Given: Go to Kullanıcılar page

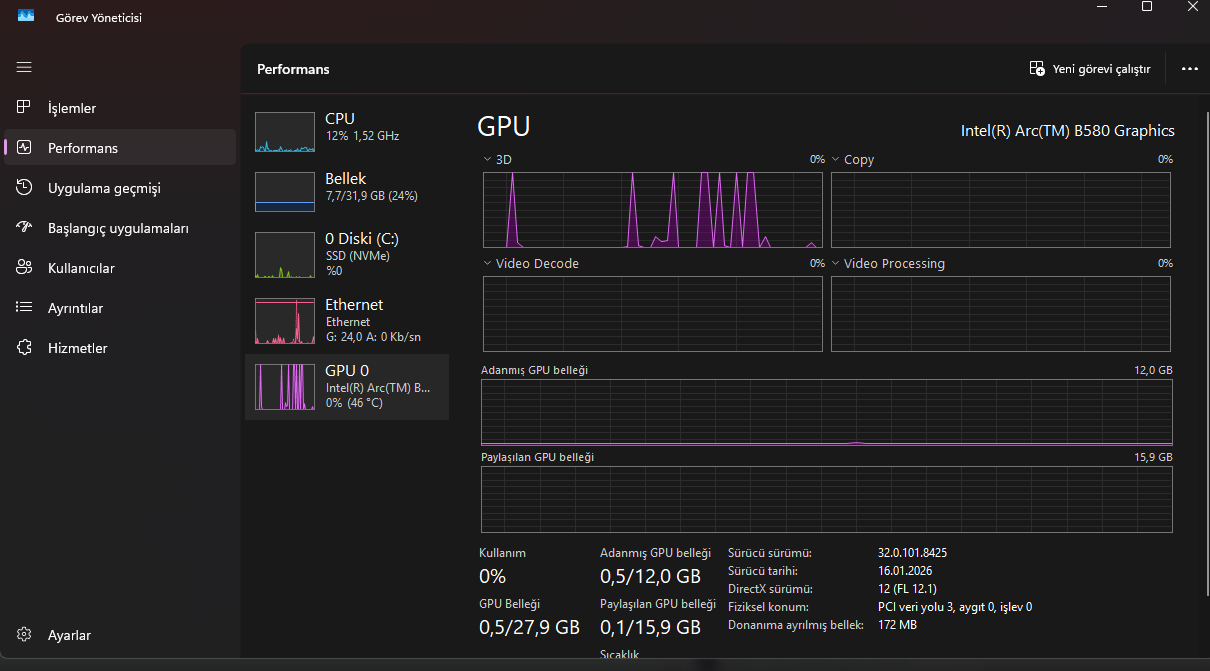Looking at the screenshot, I should click(x=120, y=267).
